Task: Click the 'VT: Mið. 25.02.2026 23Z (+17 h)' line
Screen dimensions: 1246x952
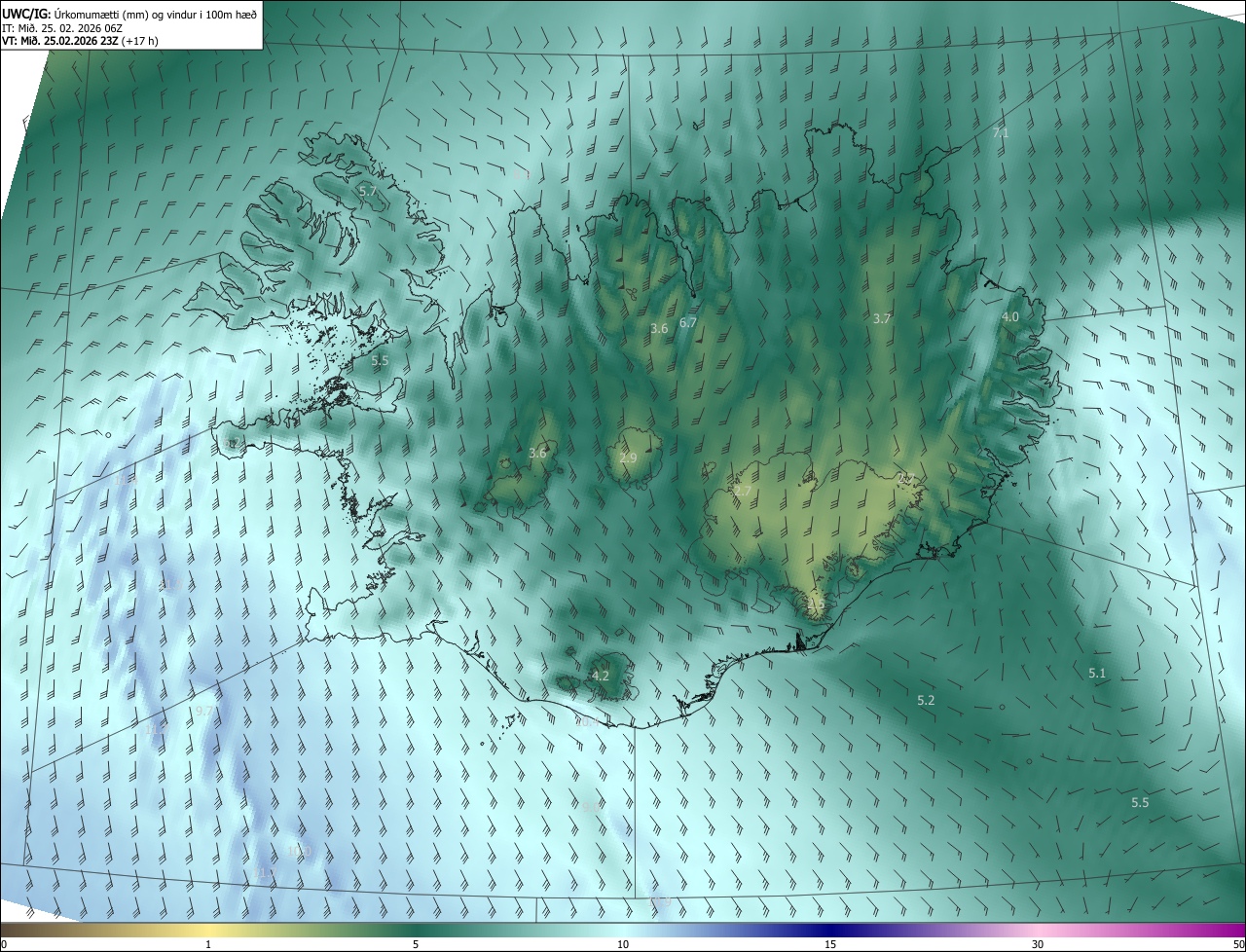Action: pyautogui.click(x=81, y=41)
